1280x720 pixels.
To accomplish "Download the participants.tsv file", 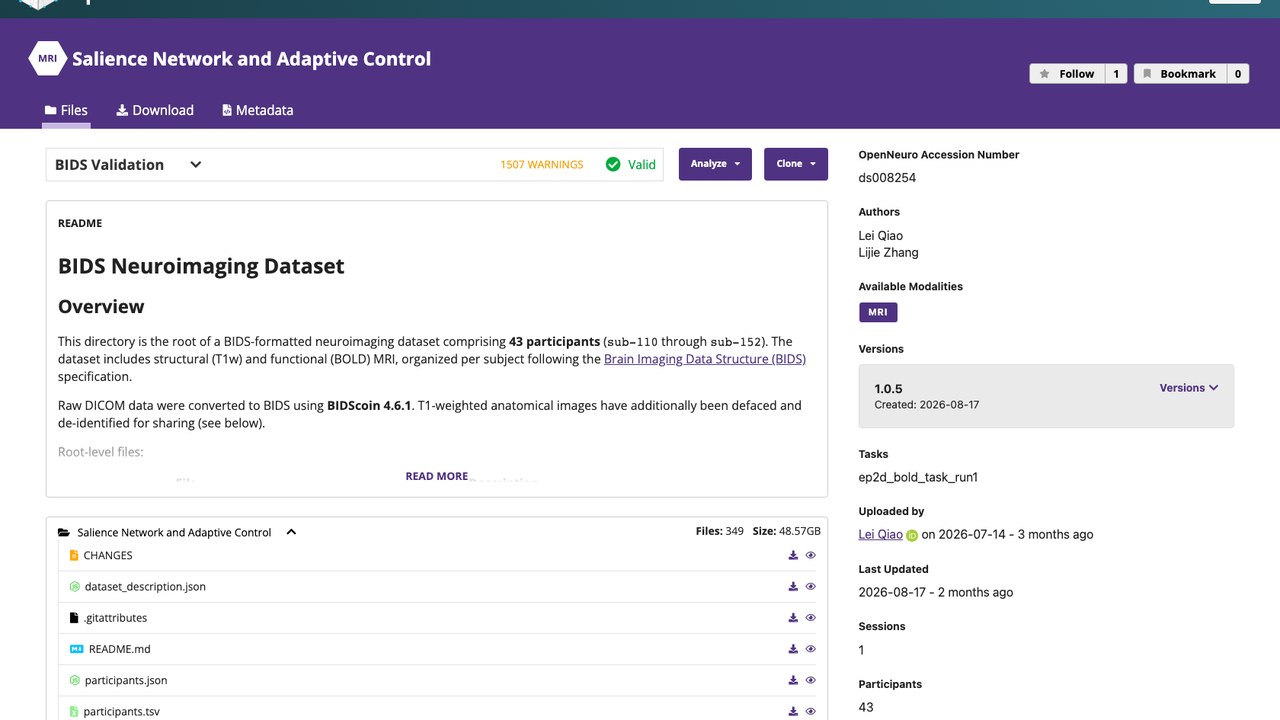I will [793, 711].
